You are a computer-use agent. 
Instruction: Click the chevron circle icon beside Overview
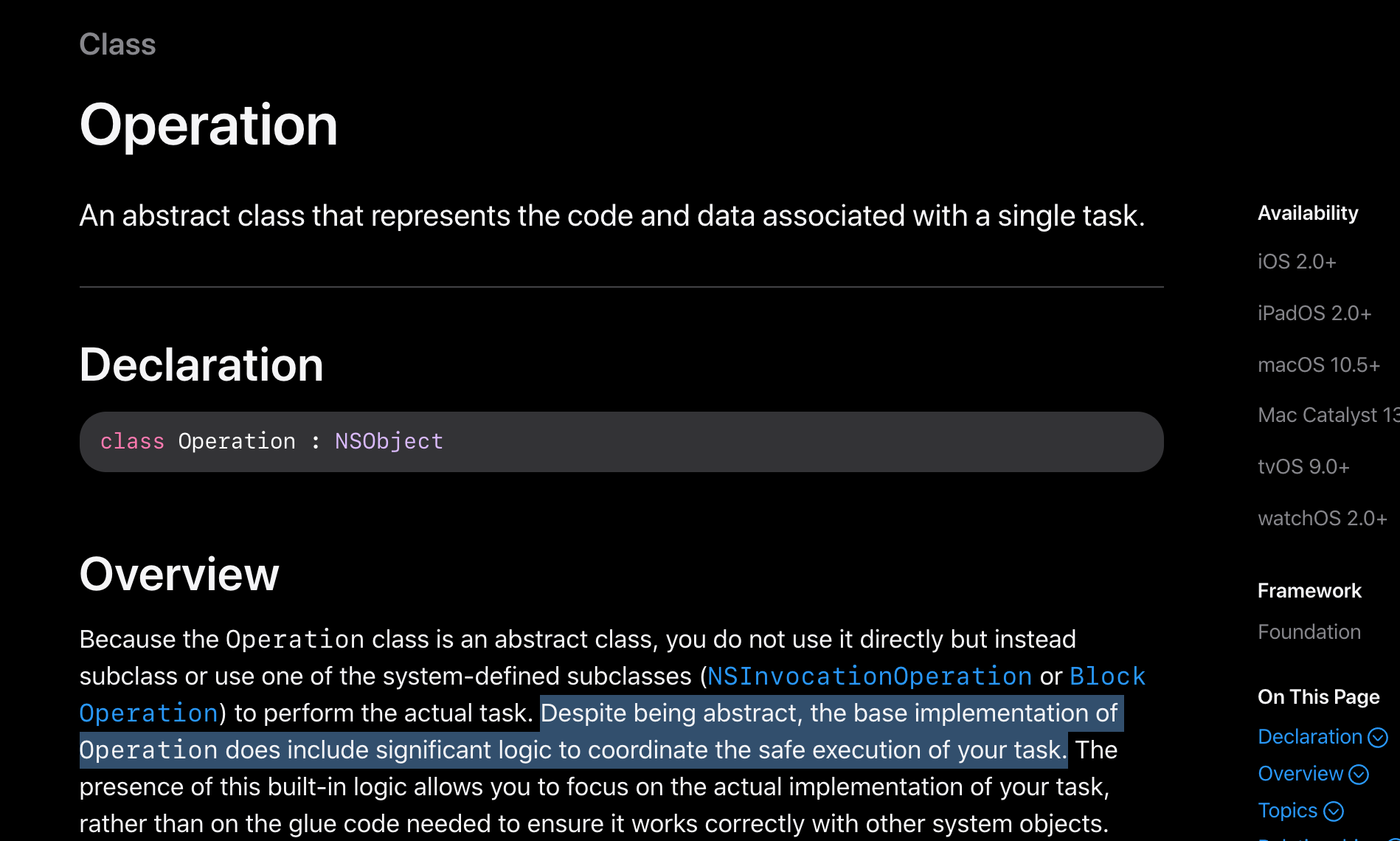[x=1359, y=774]
